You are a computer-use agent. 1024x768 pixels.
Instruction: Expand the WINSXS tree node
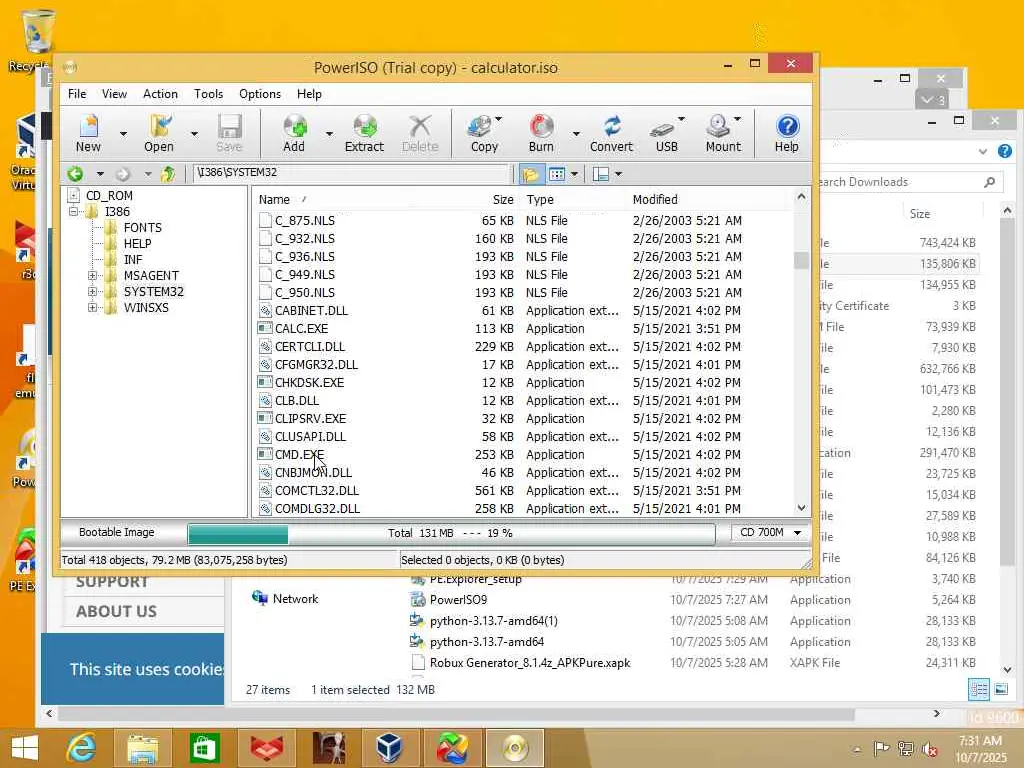(92, 308)
